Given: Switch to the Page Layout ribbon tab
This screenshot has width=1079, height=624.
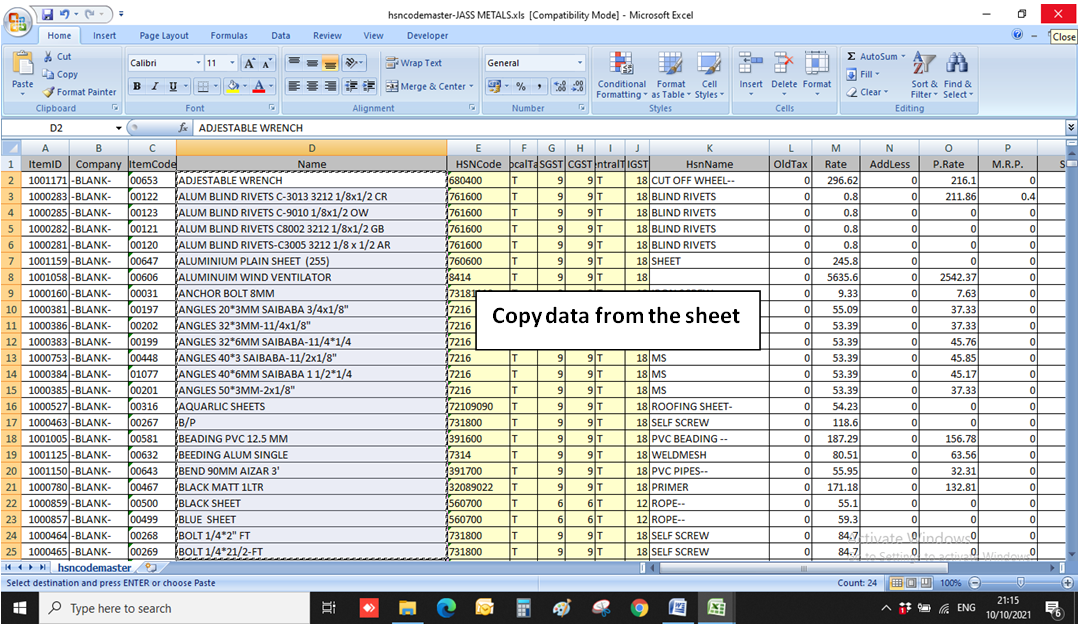Looking at the screenshot, I should point(164,36).
